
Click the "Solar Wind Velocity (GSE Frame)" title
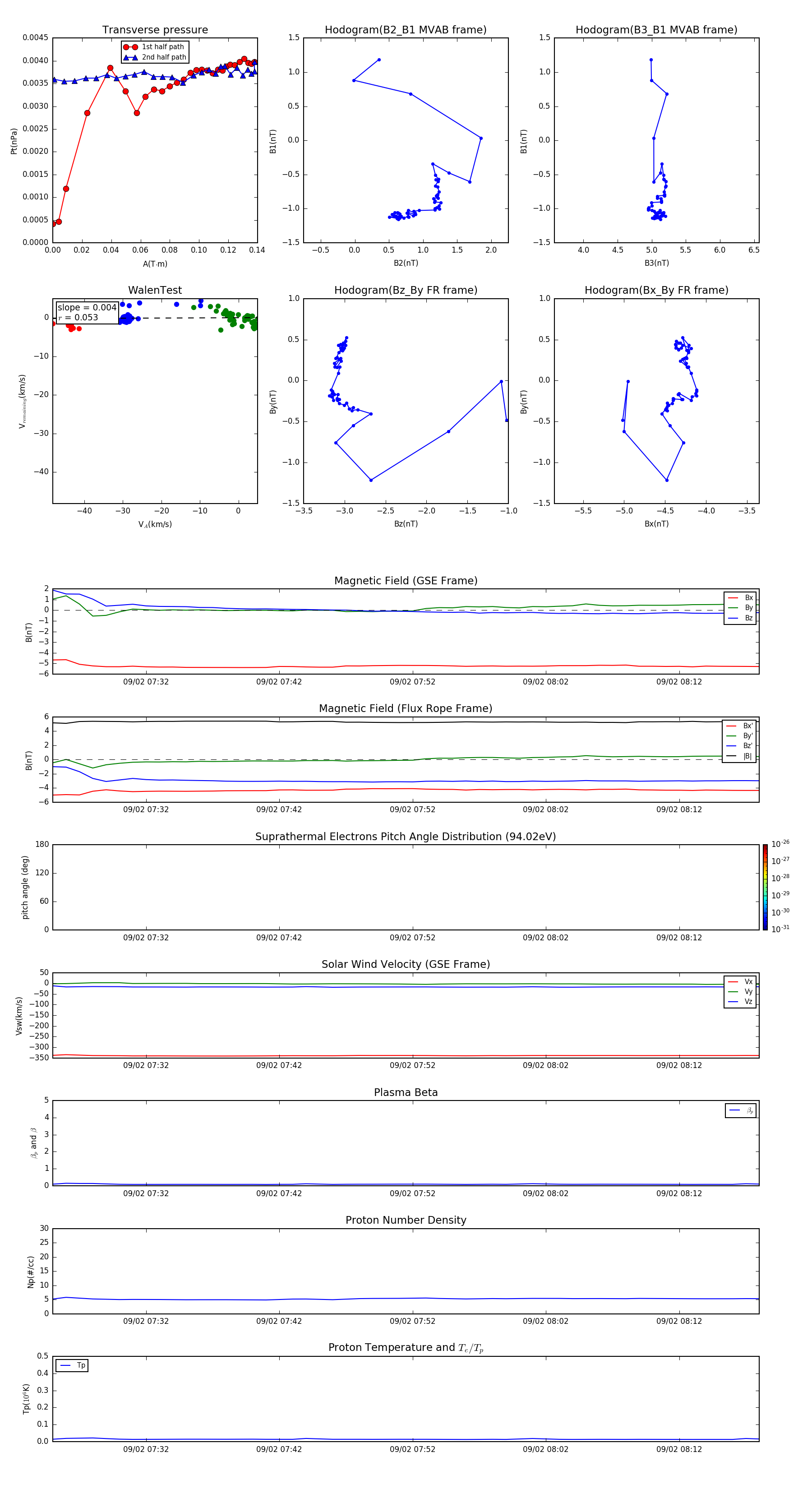[406, 965]
